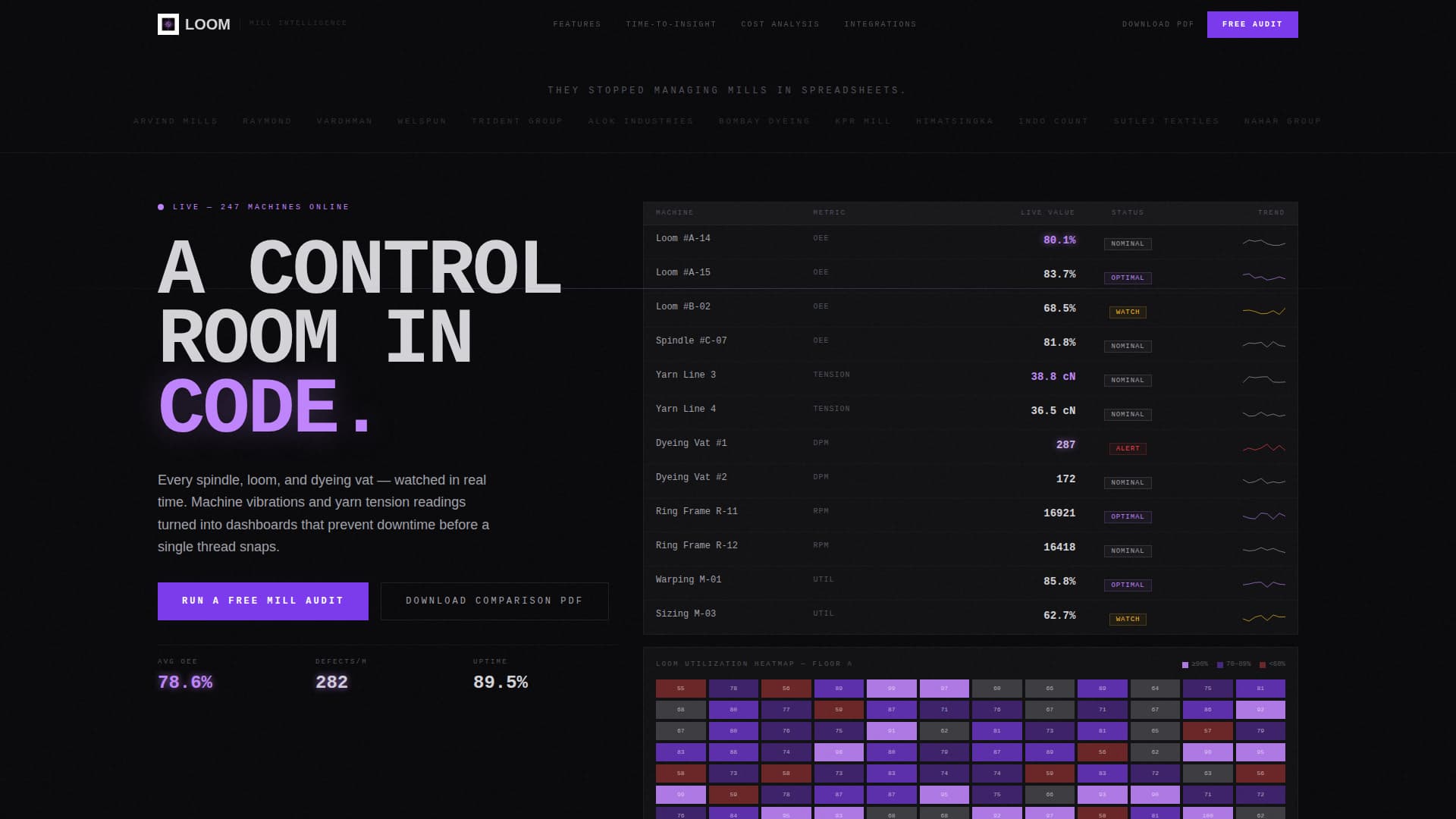Click the Live Value column header
Image resolution: width=1456 pixels, height=819 pixels.
pos(1047,213)
